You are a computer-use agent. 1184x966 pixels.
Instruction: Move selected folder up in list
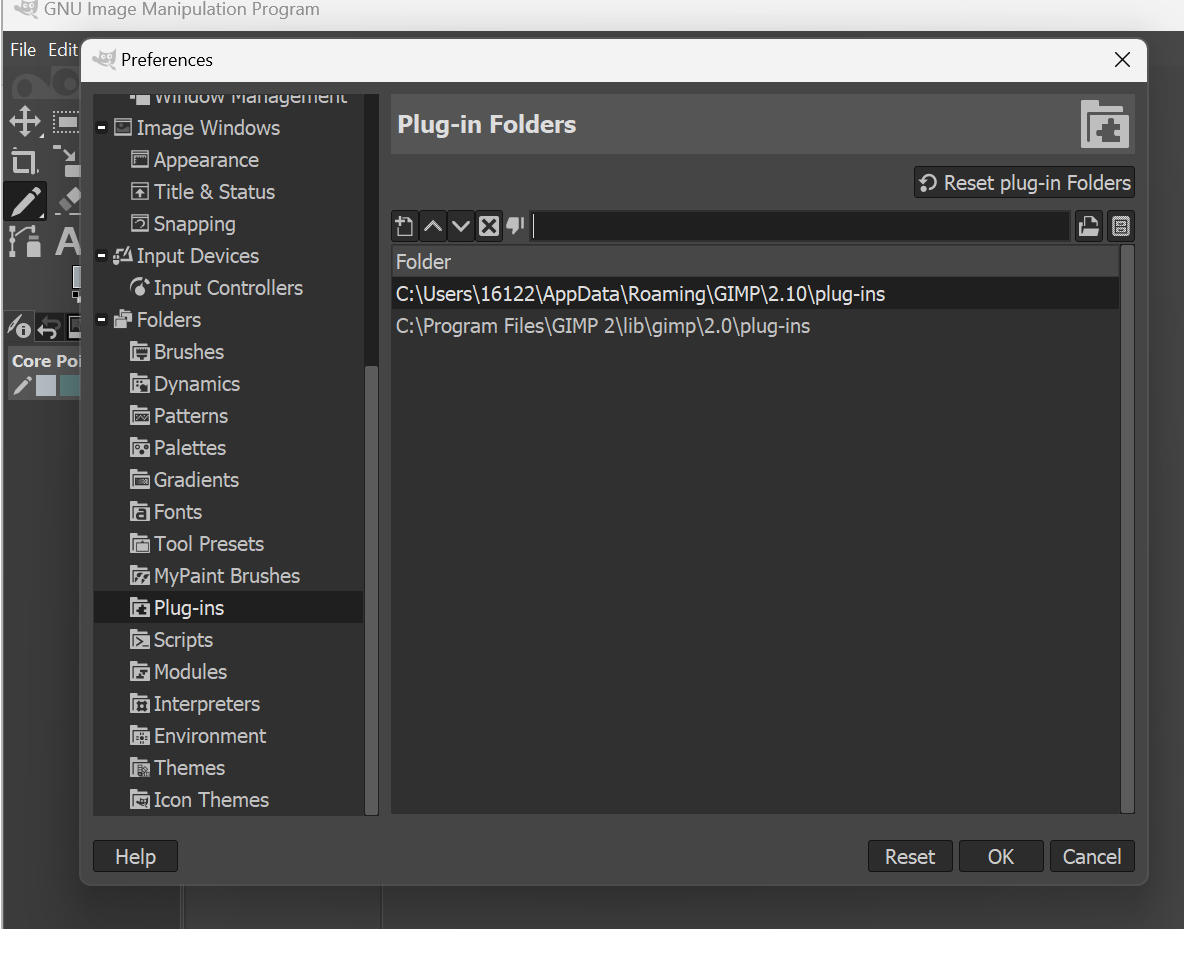point(433,226)
